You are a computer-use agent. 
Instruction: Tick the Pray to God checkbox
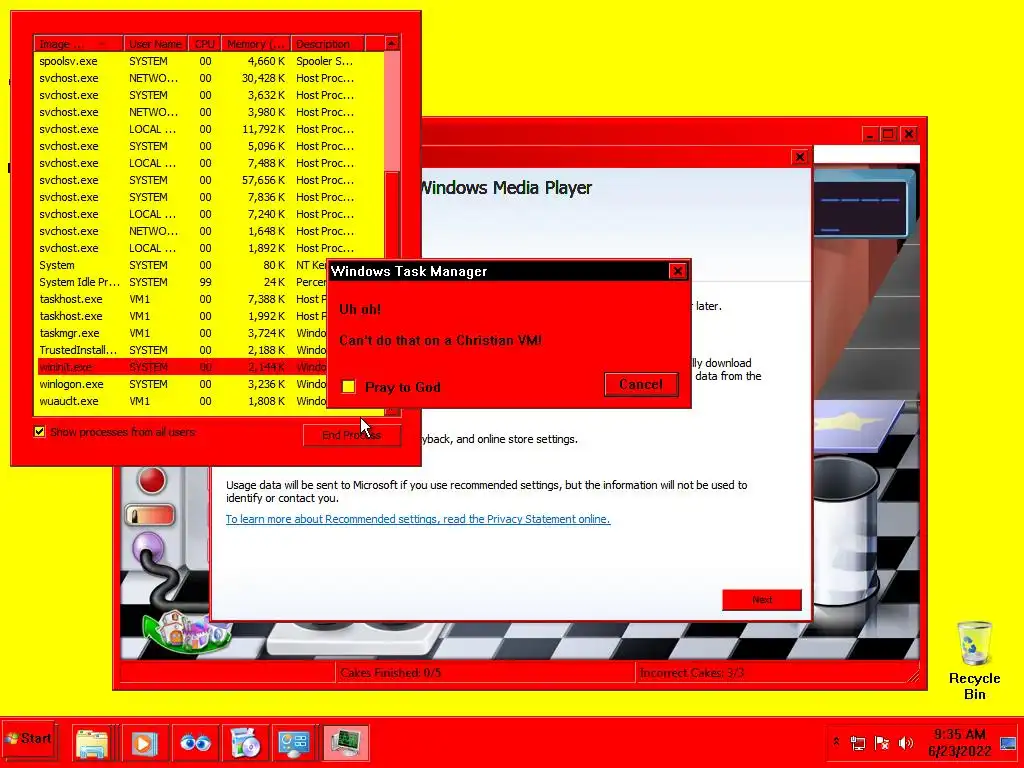(349, 387)
